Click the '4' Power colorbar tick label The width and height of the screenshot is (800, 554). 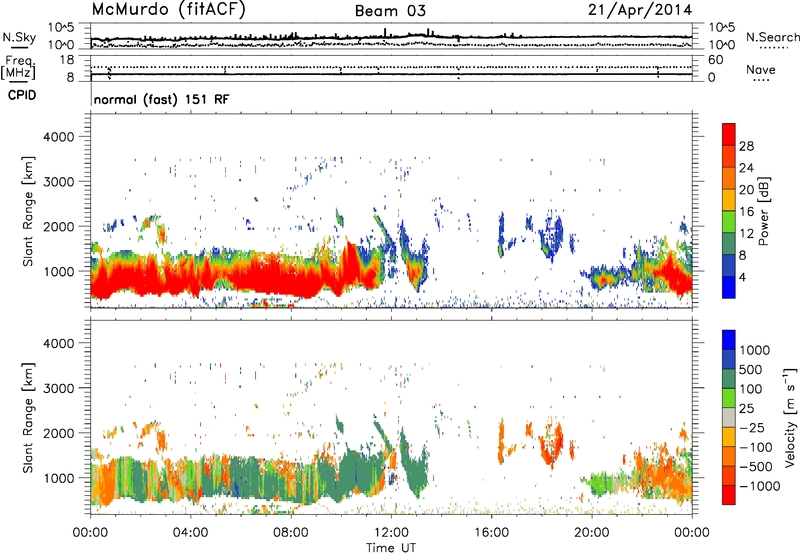pos(742,277)
